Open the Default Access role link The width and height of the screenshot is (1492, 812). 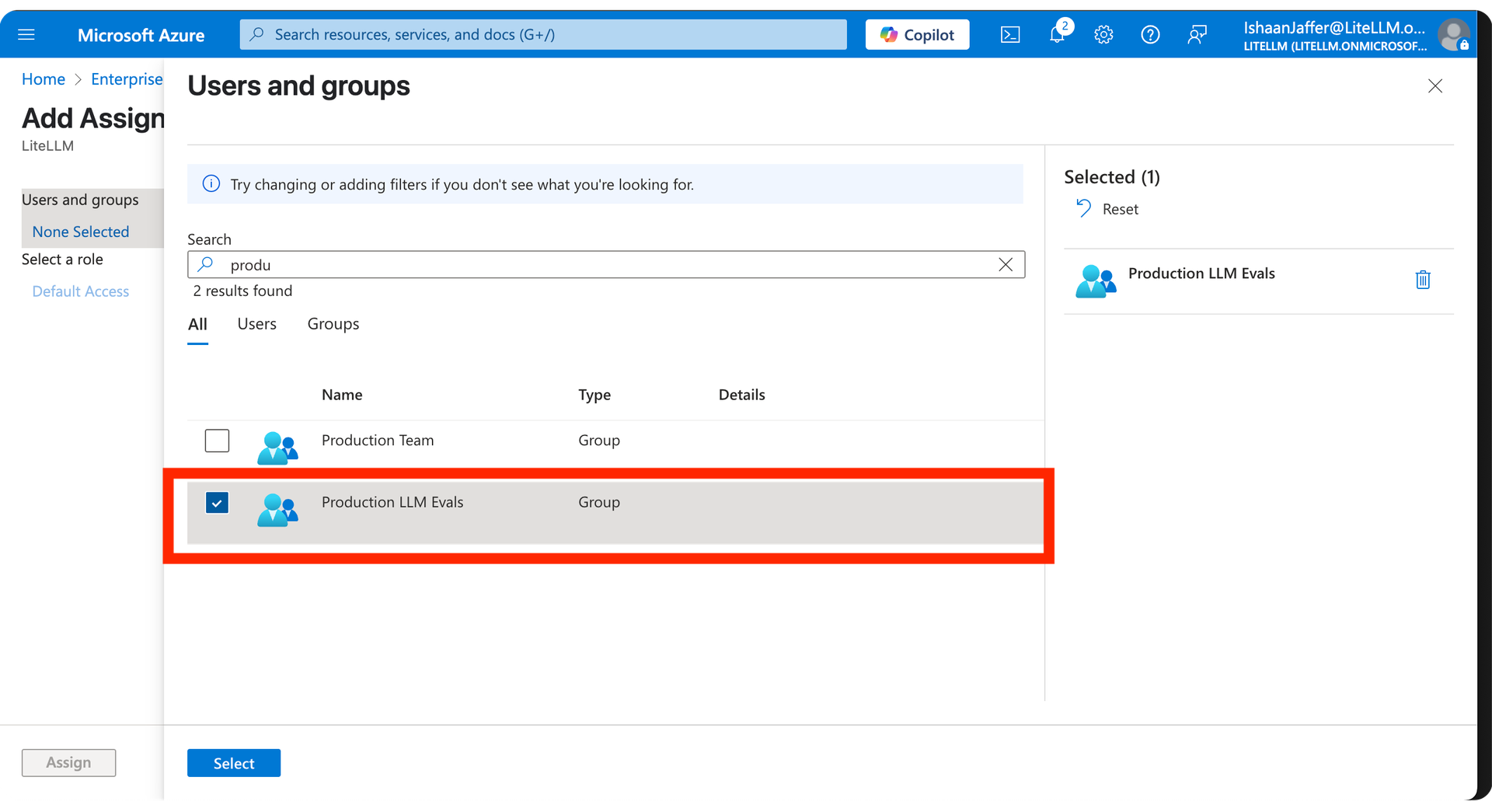81,291
